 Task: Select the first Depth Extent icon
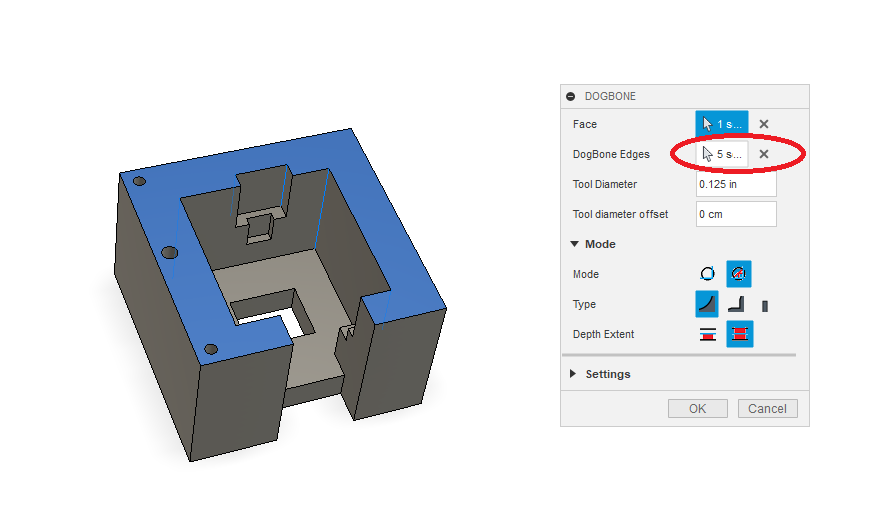click(708, 334)
